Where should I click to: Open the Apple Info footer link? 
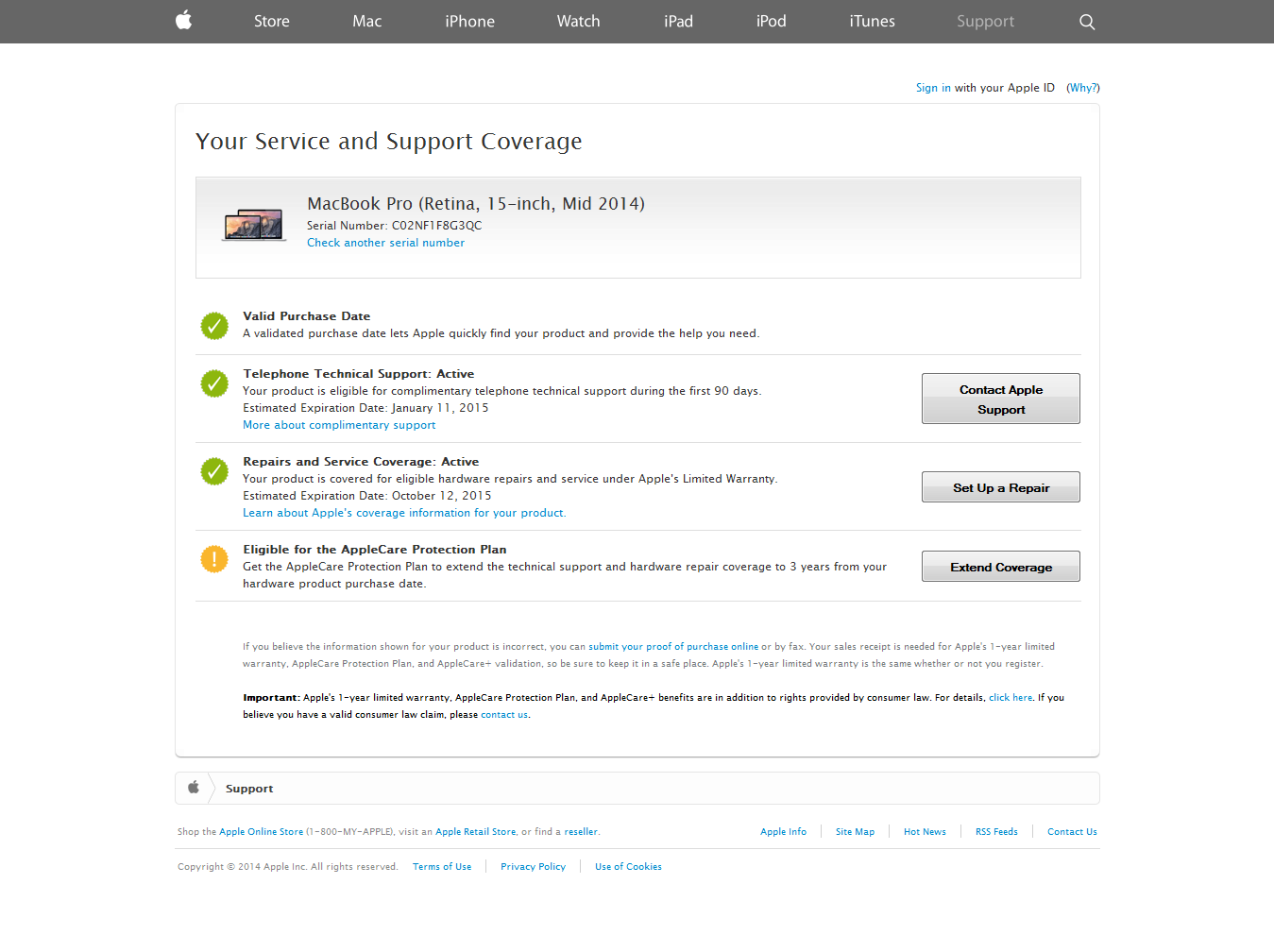coord(783,832)
